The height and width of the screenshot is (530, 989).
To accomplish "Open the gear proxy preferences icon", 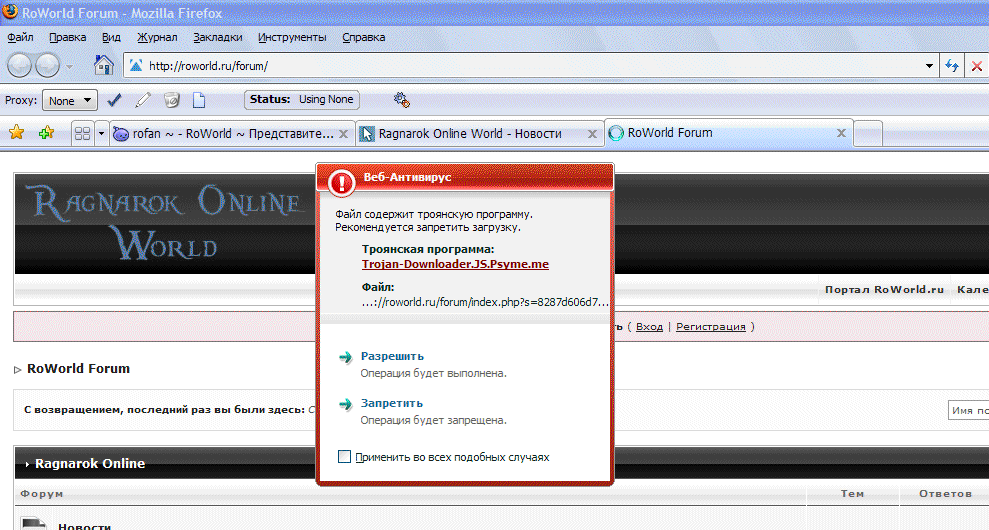I will [x=402, y=100].
